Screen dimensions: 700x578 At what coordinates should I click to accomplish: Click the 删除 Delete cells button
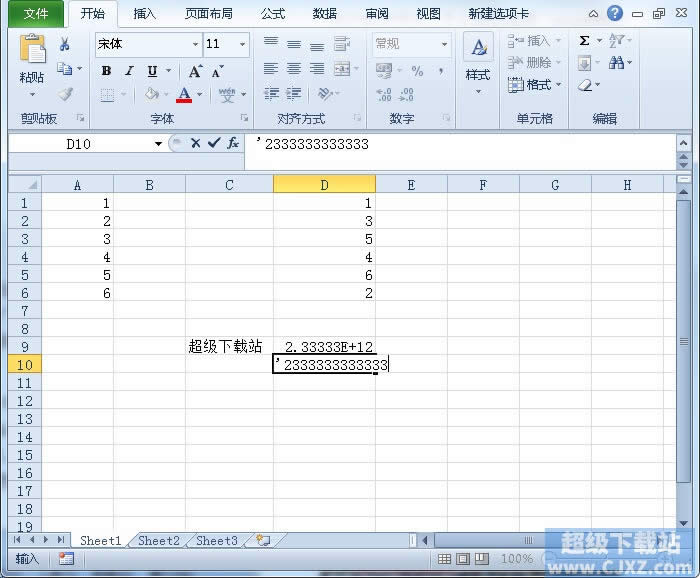(x=534, y=62)
